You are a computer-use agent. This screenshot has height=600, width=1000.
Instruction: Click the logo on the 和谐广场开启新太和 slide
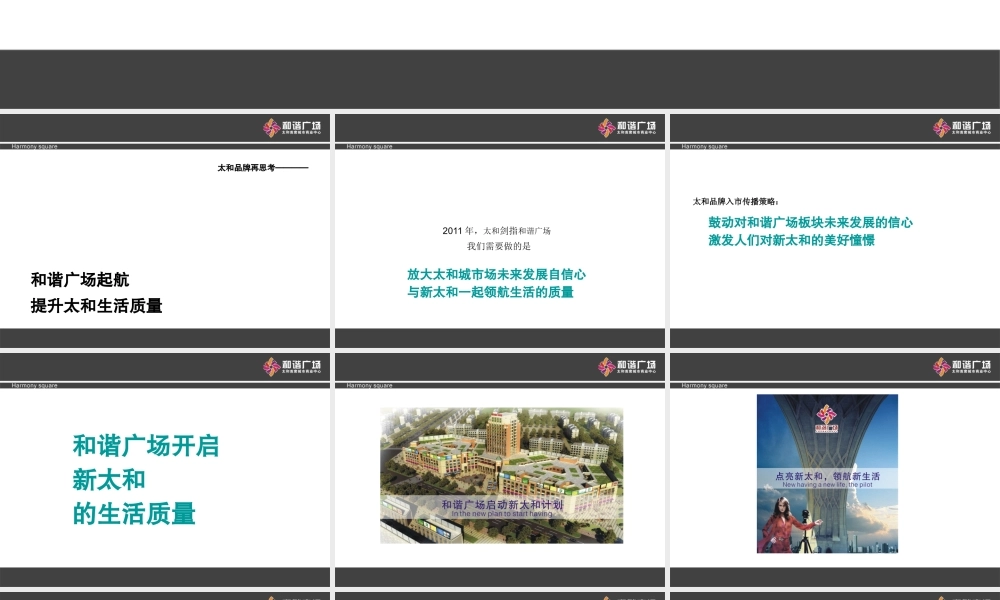click(x=292, y=367)
